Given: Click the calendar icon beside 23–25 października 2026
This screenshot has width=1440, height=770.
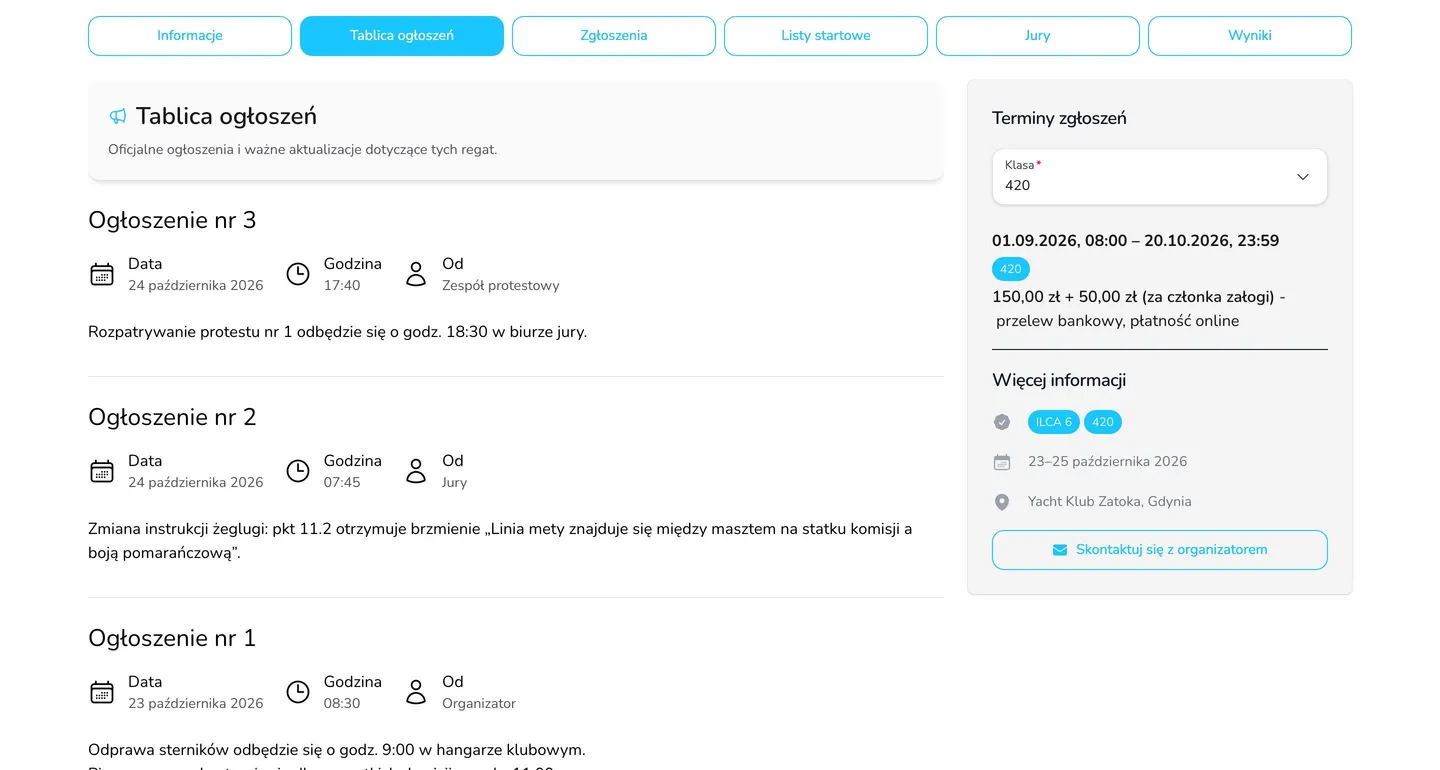Looking at the screenshot, I should 1002,462.
